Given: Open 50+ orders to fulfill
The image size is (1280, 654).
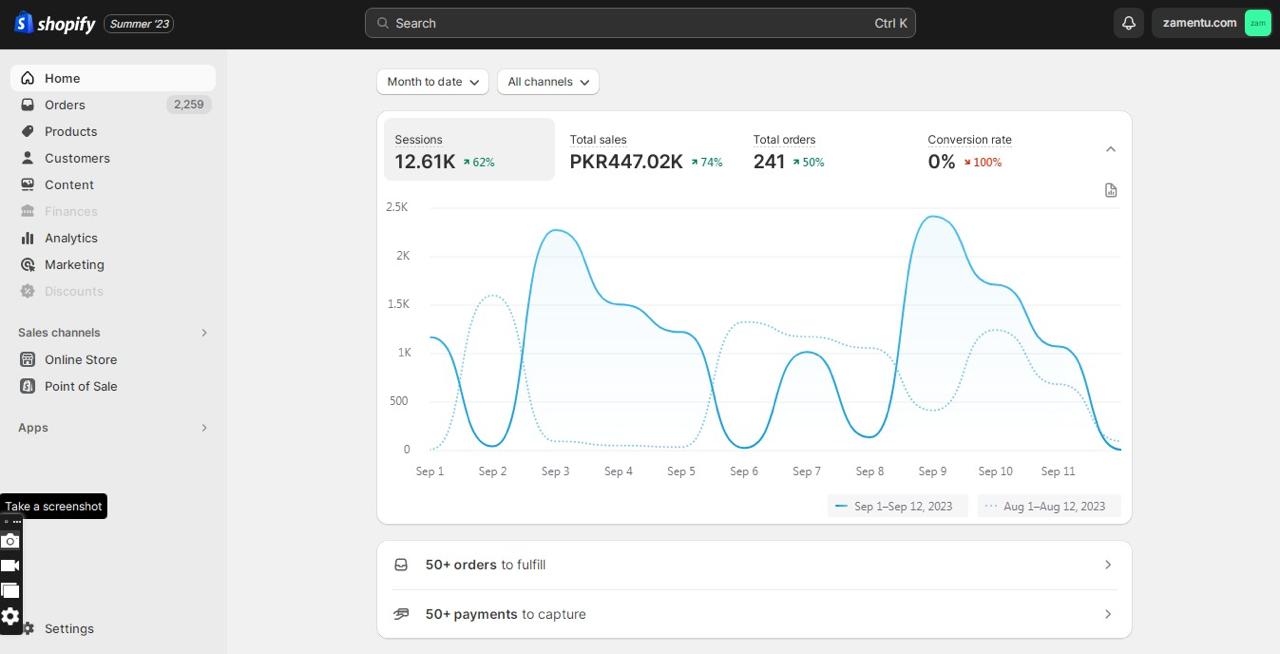Looking at the screenshot, I should (x=754, y=565).
